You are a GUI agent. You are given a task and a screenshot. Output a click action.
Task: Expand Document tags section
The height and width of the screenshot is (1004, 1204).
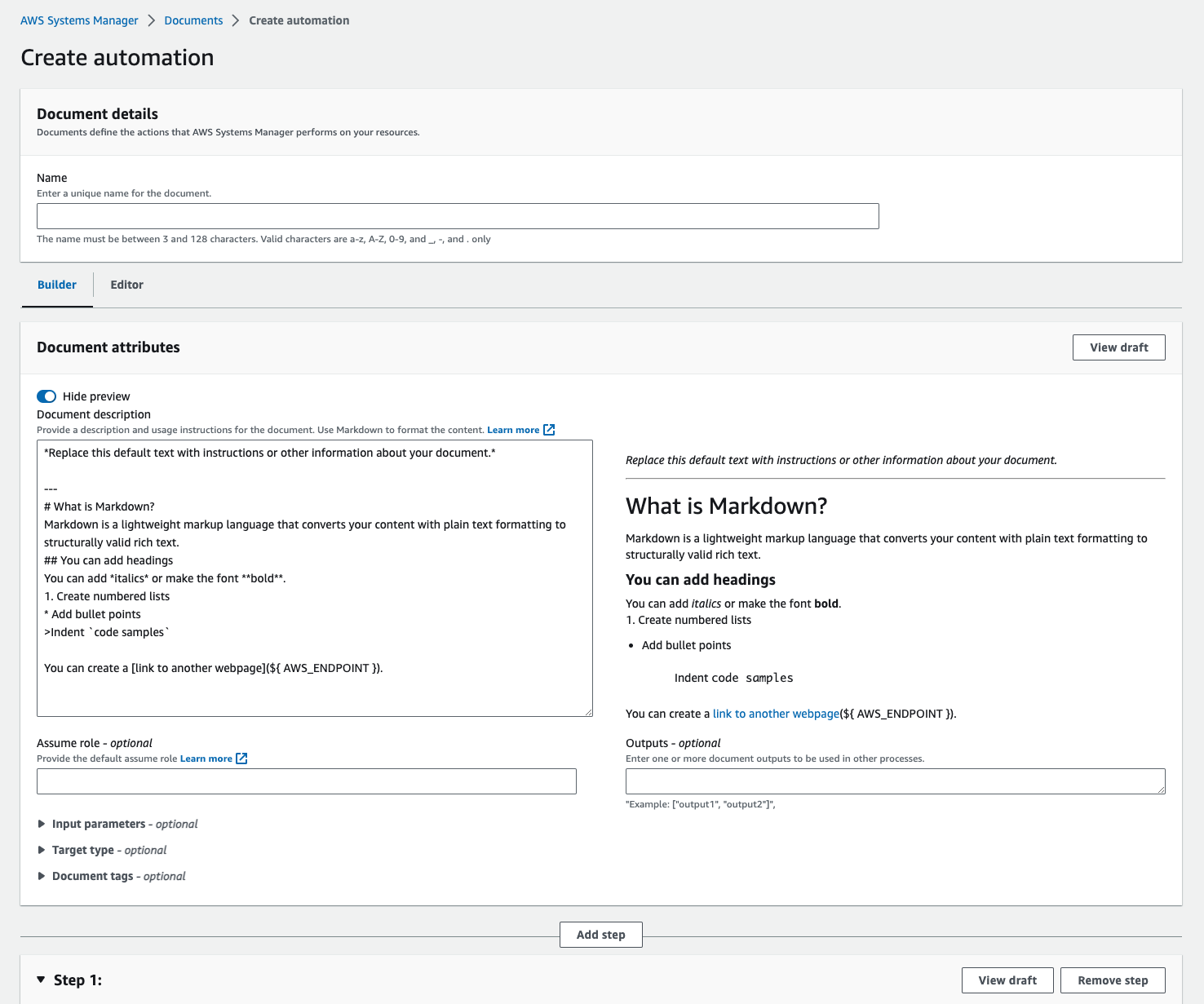click(x=112, y=876)
